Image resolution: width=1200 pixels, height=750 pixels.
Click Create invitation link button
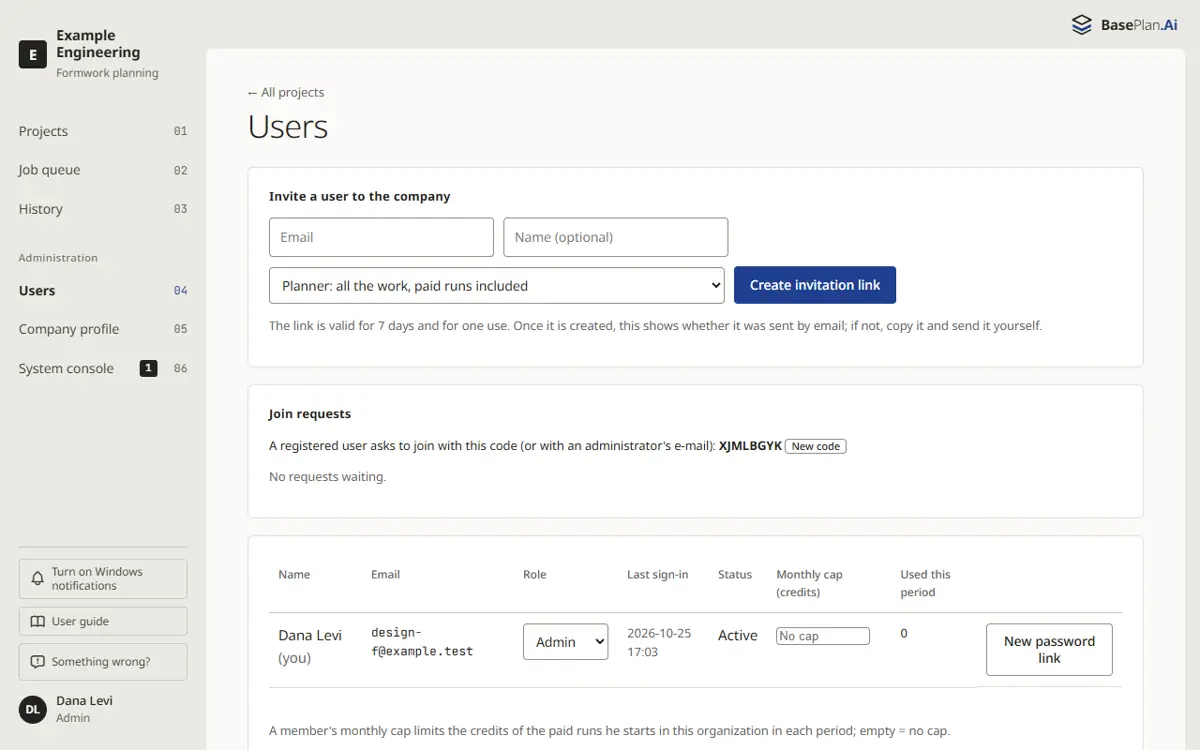(x=815, y=285)
